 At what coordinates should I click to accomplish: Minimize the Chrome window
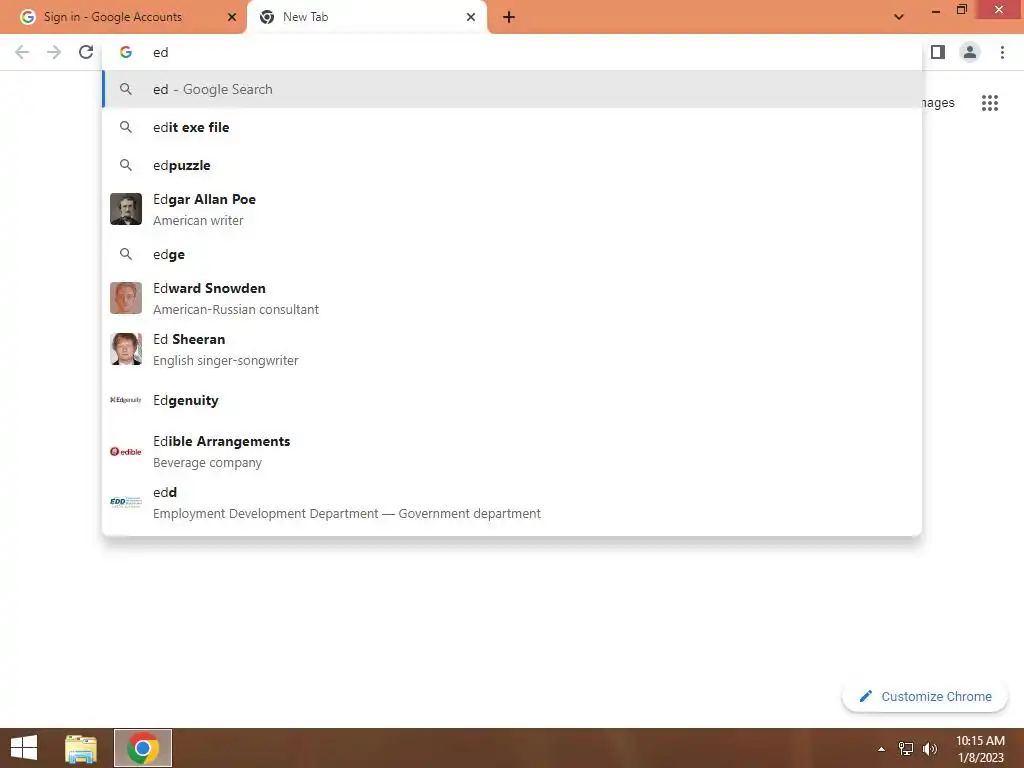[935, 10]
